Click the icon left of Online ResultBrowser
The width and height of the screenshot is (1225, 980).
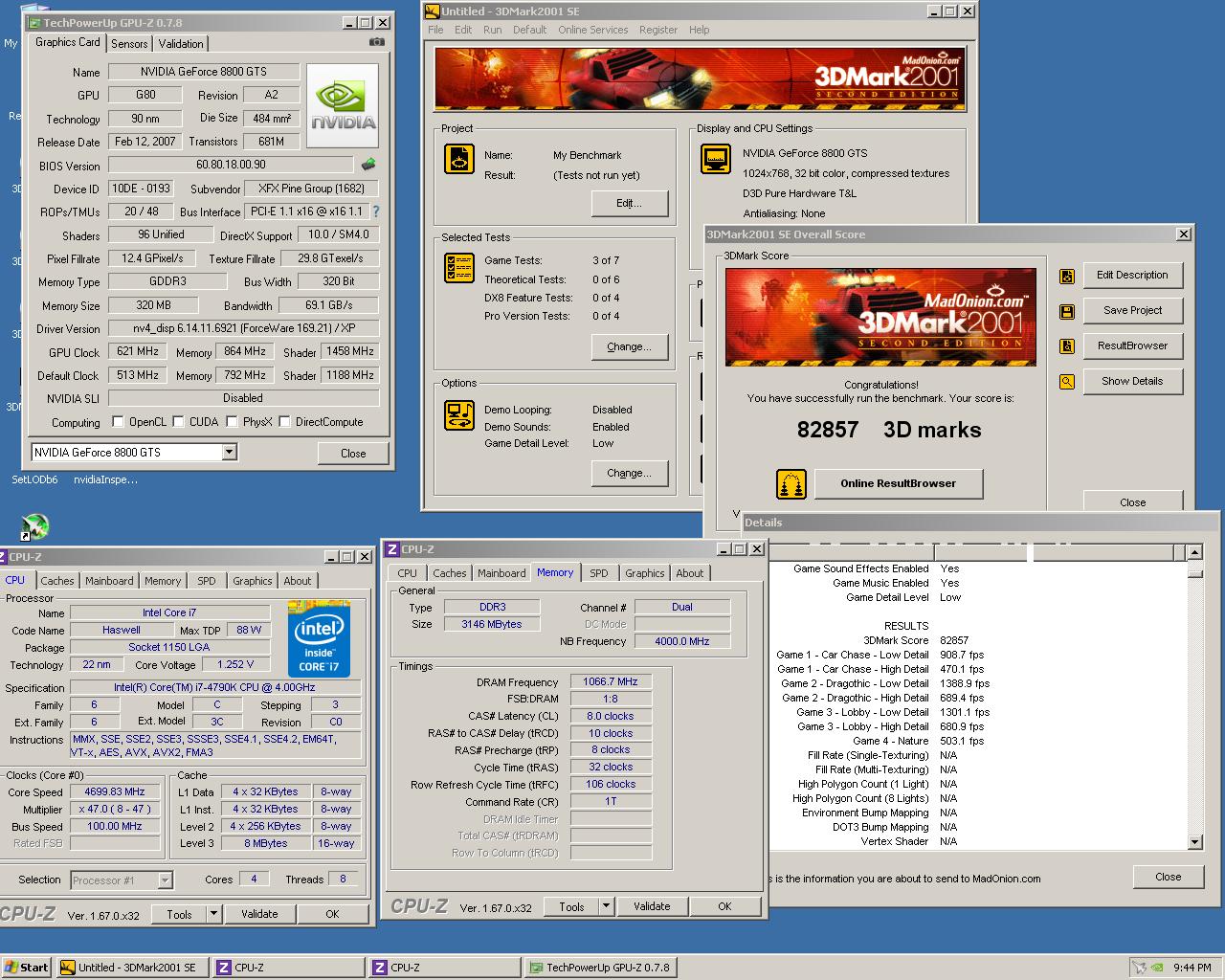pos(791,484)
